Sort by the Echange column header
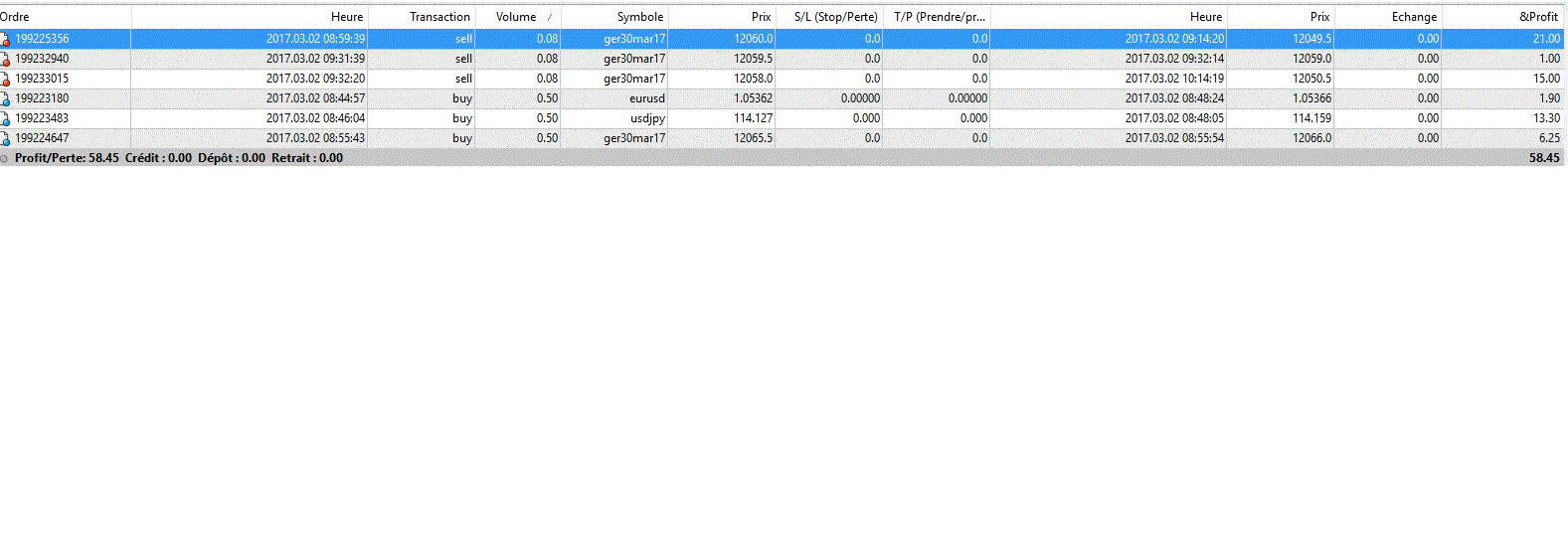This screenshot has height=537, width=1568. click(x=1388, y=17)
